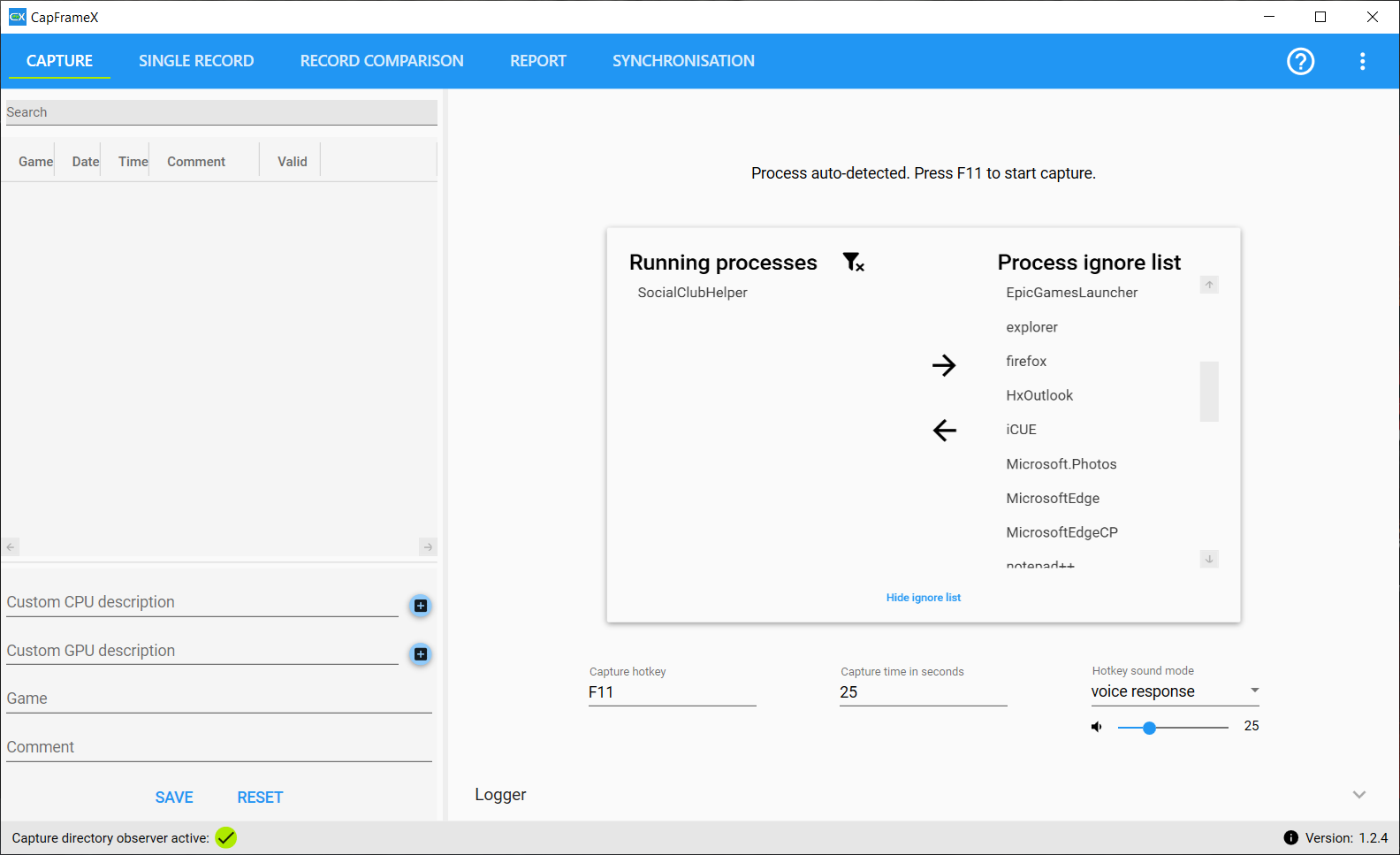
Task: Move process to ignore list with right arrow
Action: tap(944, 365)
